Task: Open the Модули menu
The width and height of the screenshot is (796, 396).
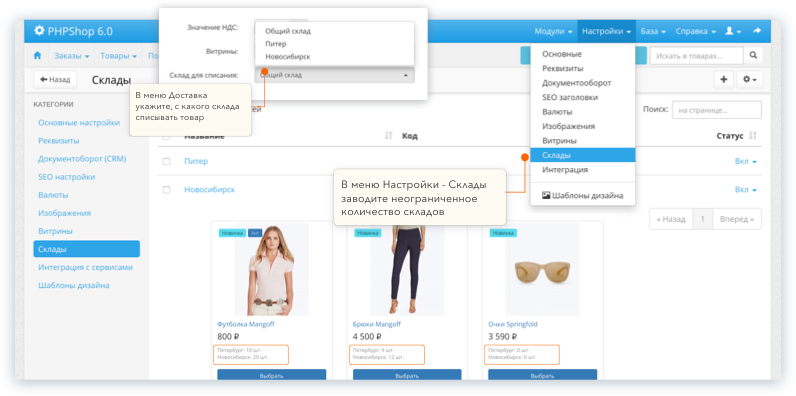Action: click(x=553, y=31)
